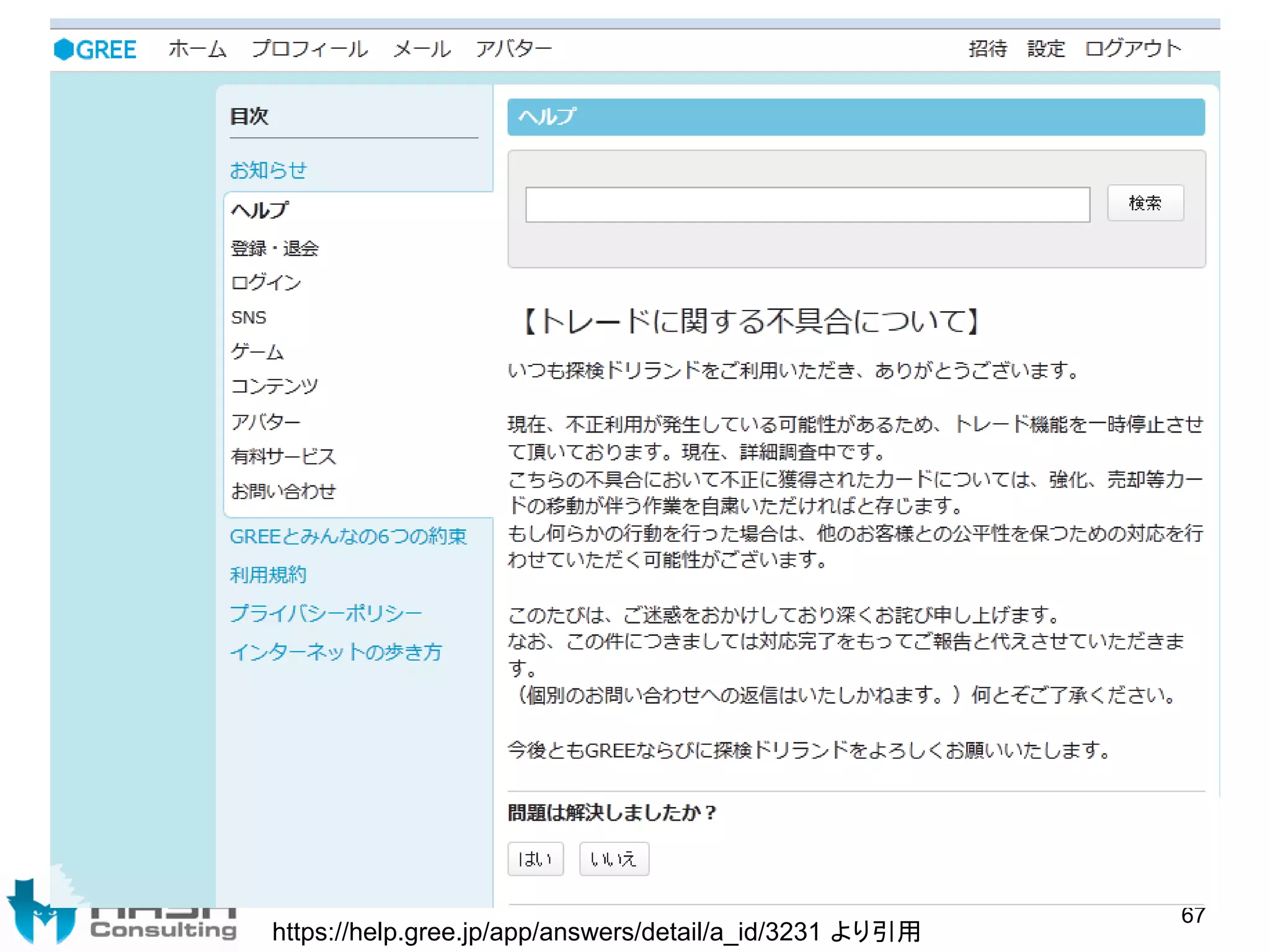Click the article title トレードに関する不具合について
The image size is (1270, 952).
point(752,322)
